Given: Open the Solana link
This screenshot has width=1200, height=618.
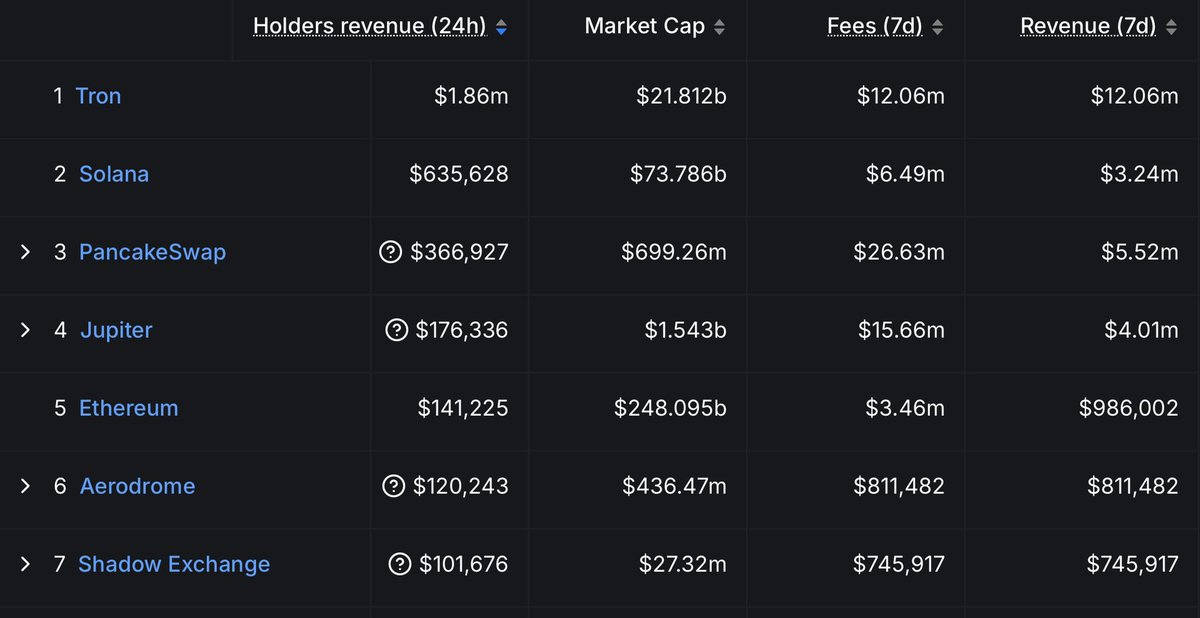Looking at the screenshot, I should tap(114, 174).
